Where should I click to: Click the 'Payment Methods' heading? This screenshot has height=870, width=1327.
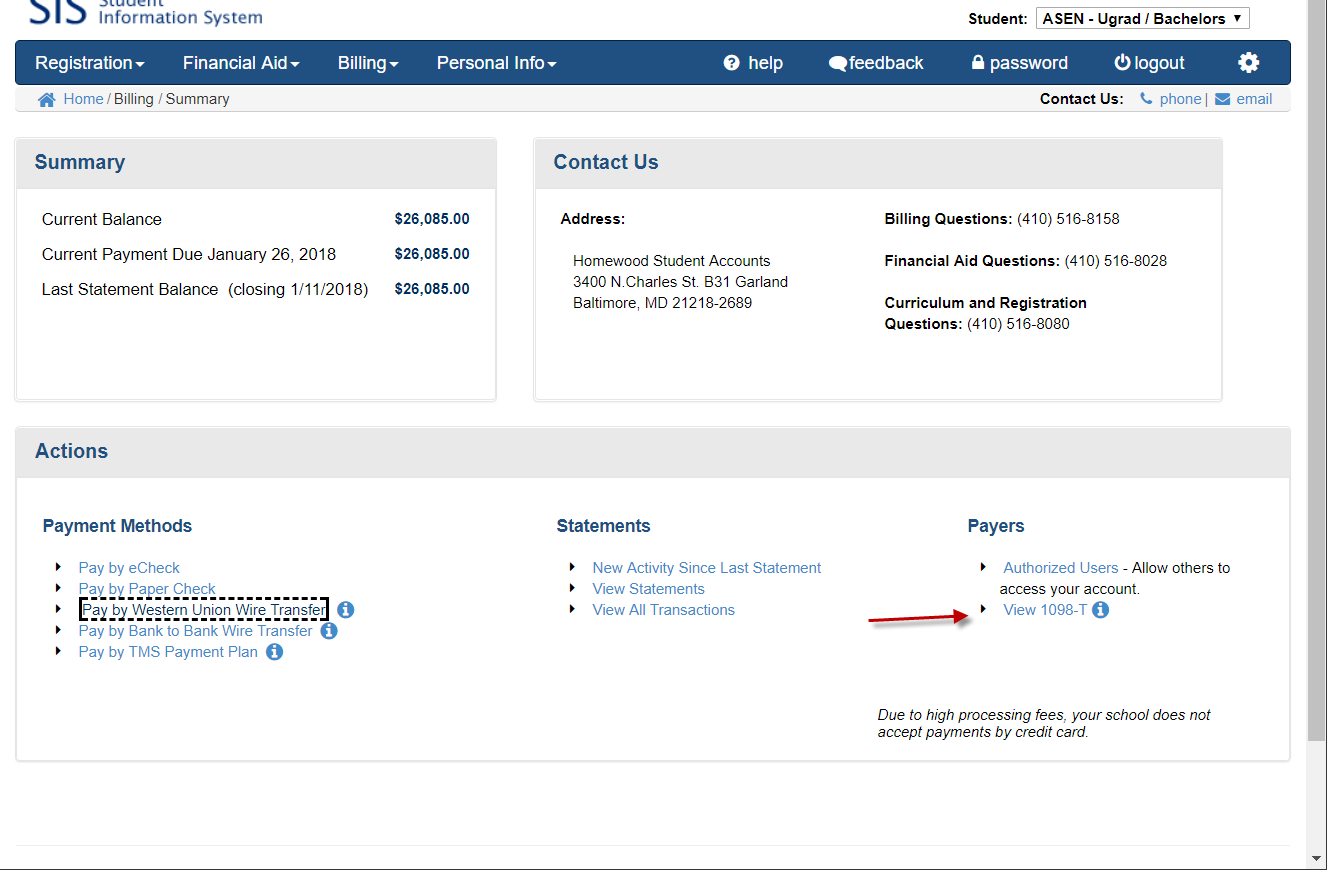point(117,526)
